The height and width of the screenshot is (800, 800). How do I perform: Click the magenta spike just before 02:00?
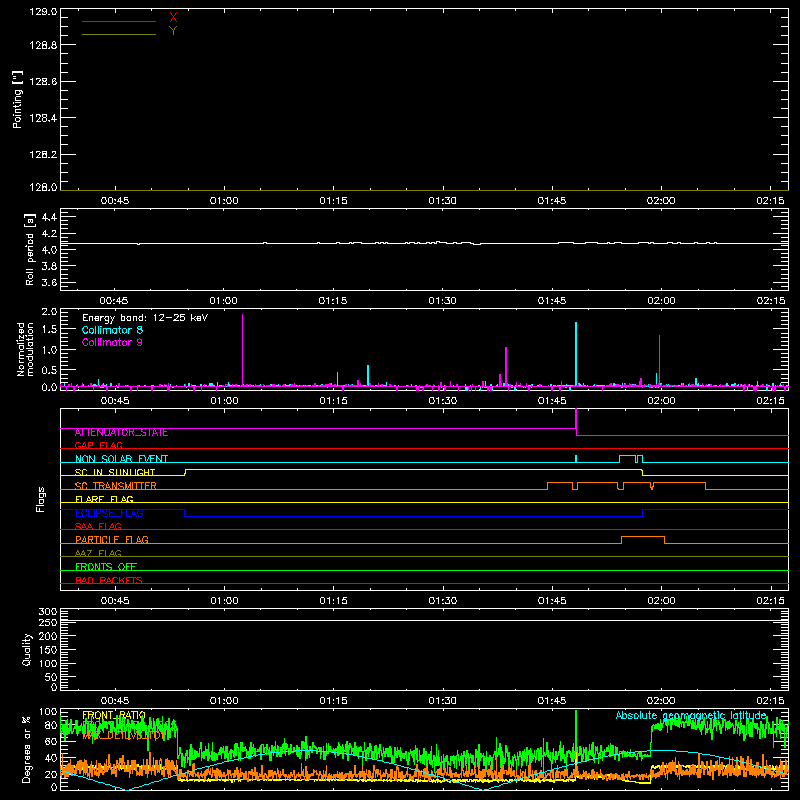[659, 360]
